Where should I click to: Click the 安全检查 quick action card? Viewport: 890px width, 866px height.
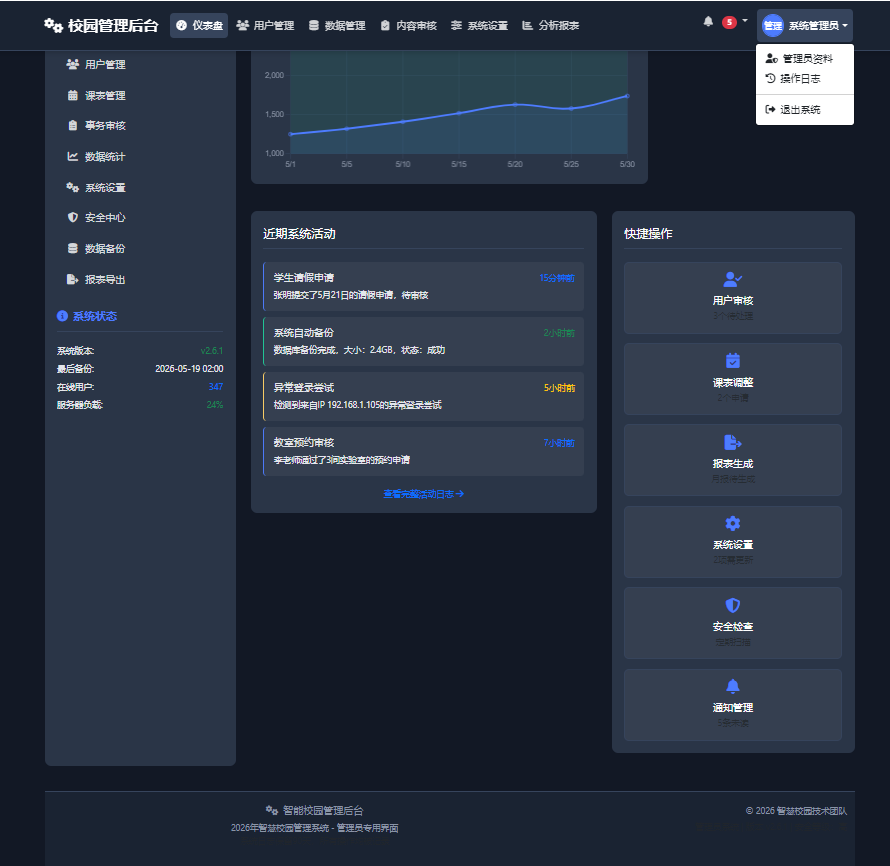click(x=733, y=623)
